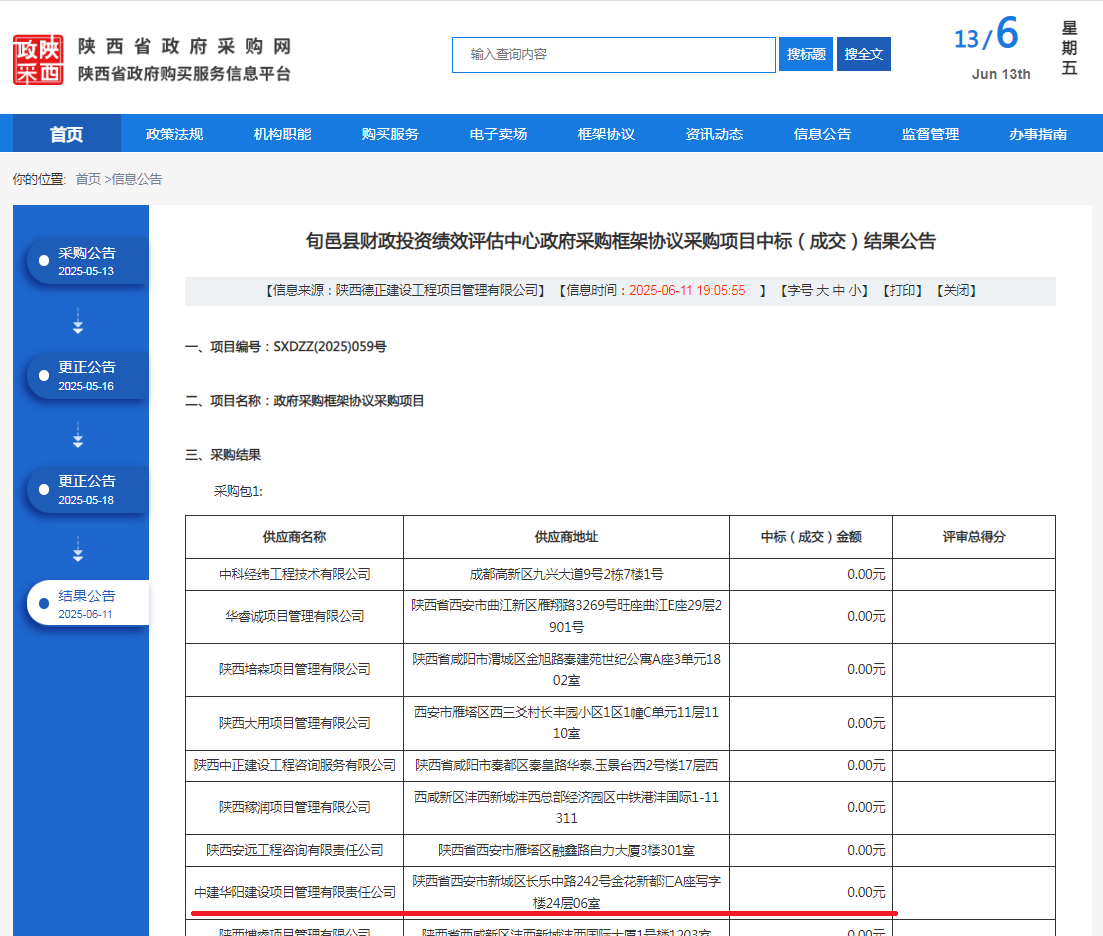Open the 办事指南 menu item

tap(1038, 134)
